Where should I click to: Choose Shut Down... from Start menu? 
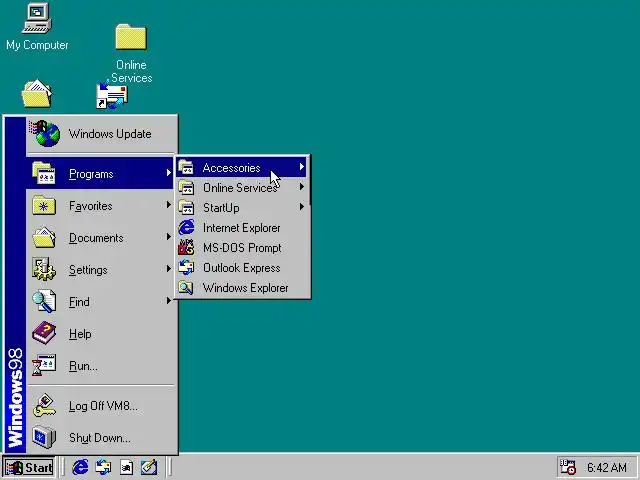pos(102,438)
